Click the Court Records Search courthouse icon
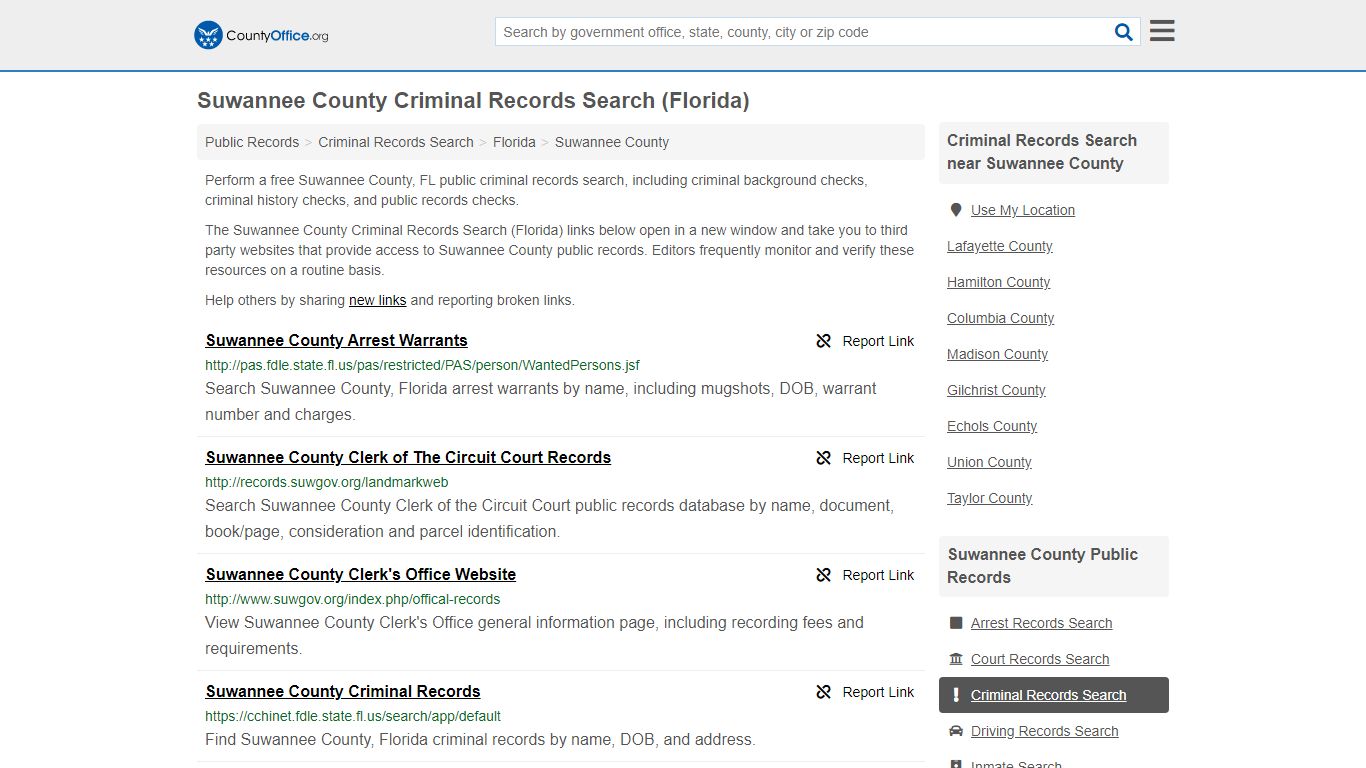The image size is (1366, 768). pos(956,659)
